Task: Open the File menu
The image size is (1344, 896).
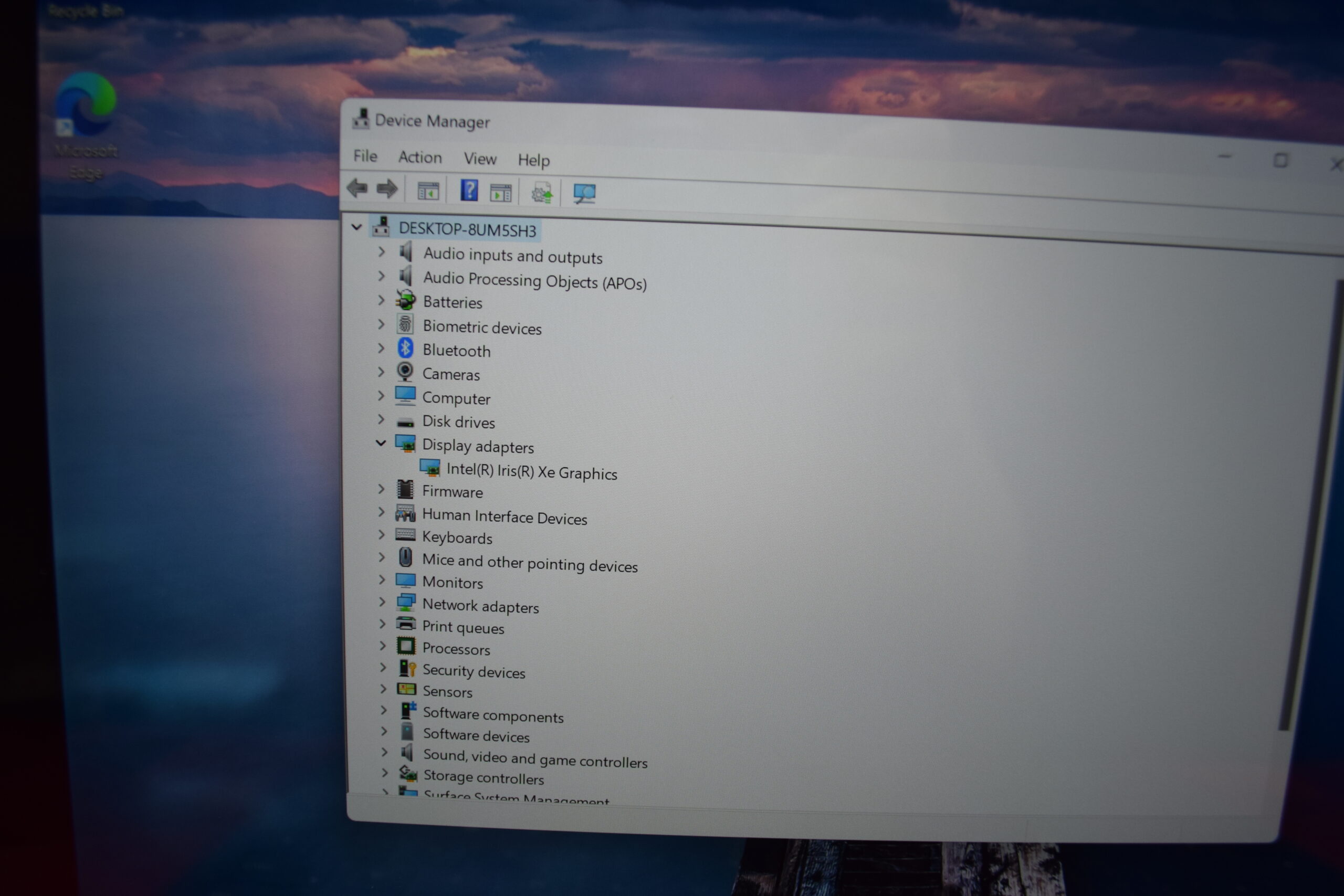Action: 365,156
